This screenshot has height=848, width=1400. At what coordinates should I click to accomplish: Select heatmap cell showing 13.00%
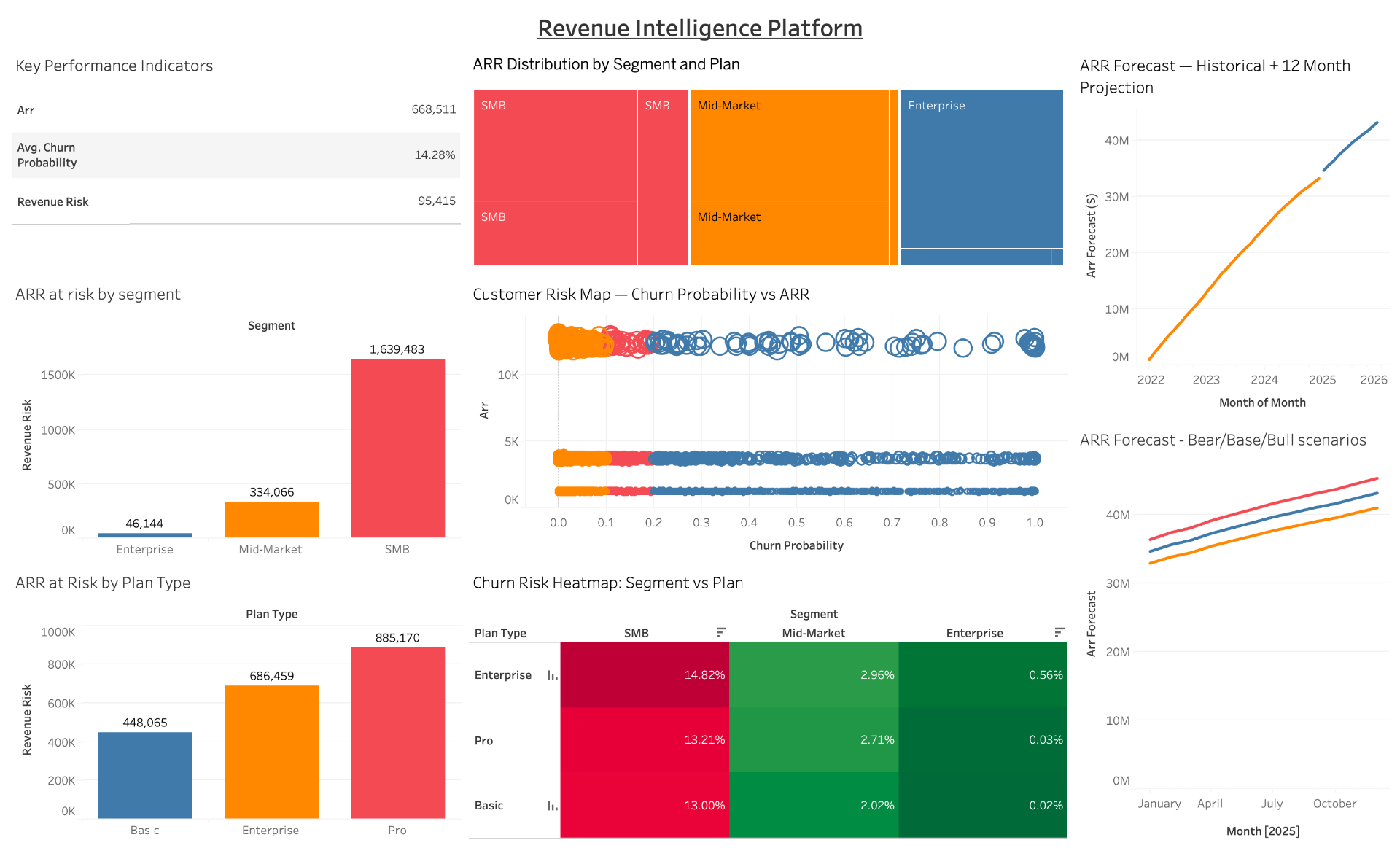click(x=645, y=805)
